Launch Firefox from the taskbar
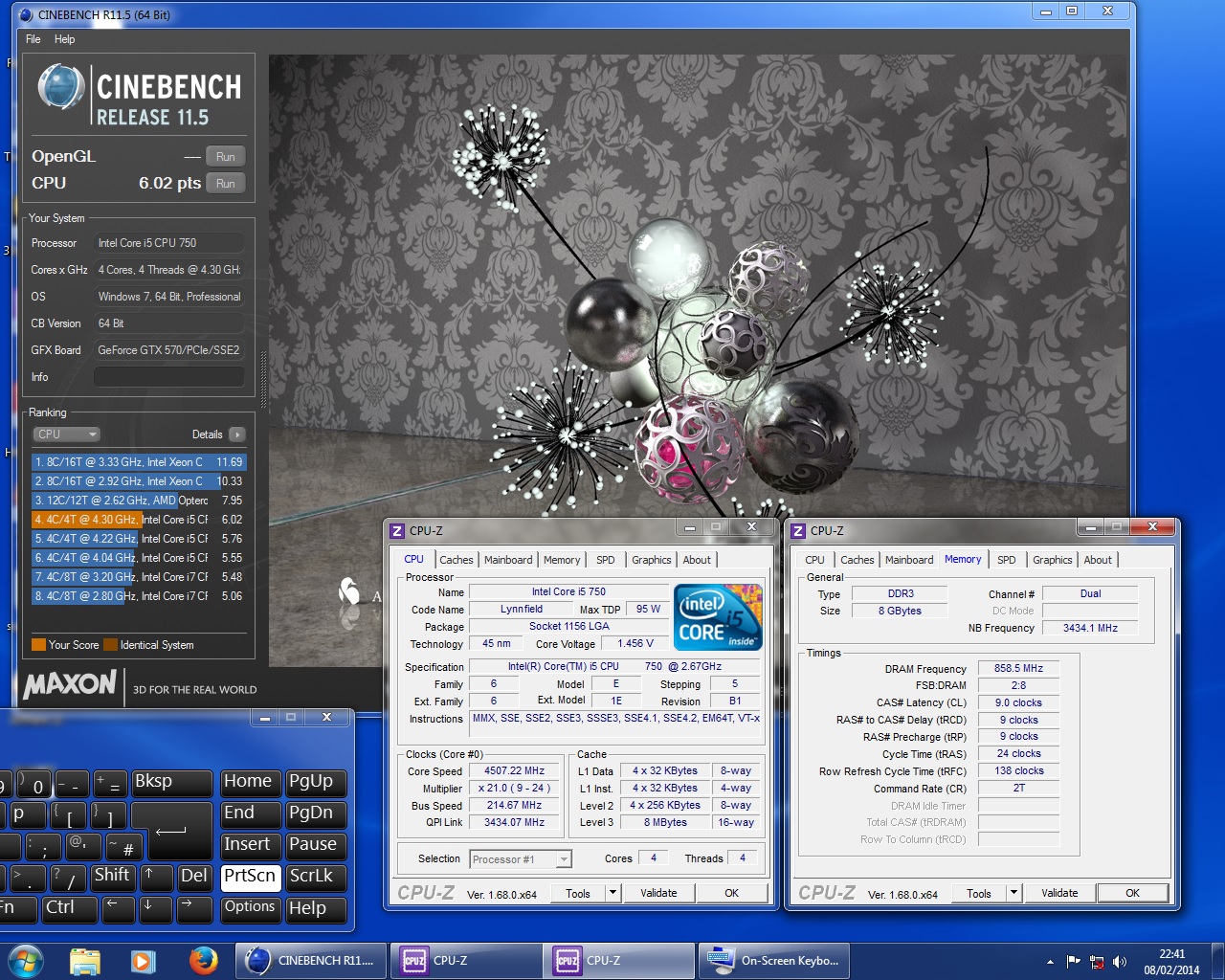The image size is (1225, 980). tap(202, 960)
